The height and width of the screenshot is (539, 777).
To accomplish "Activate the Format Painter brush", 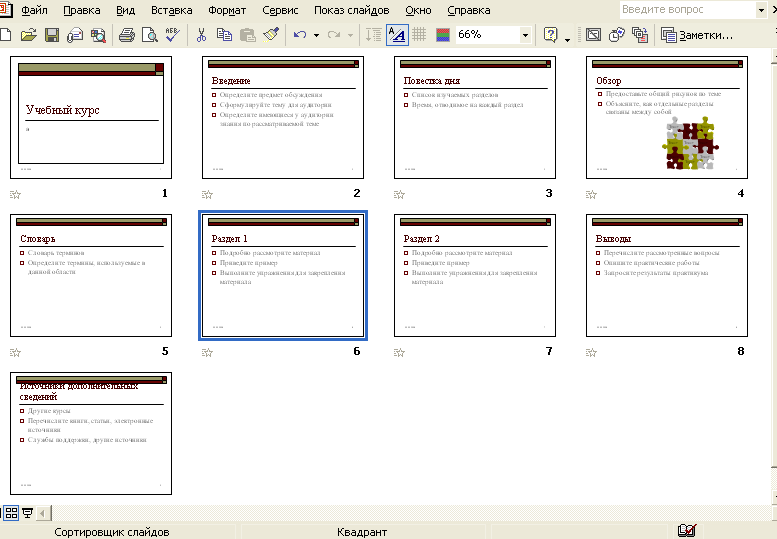I will 271,35.
